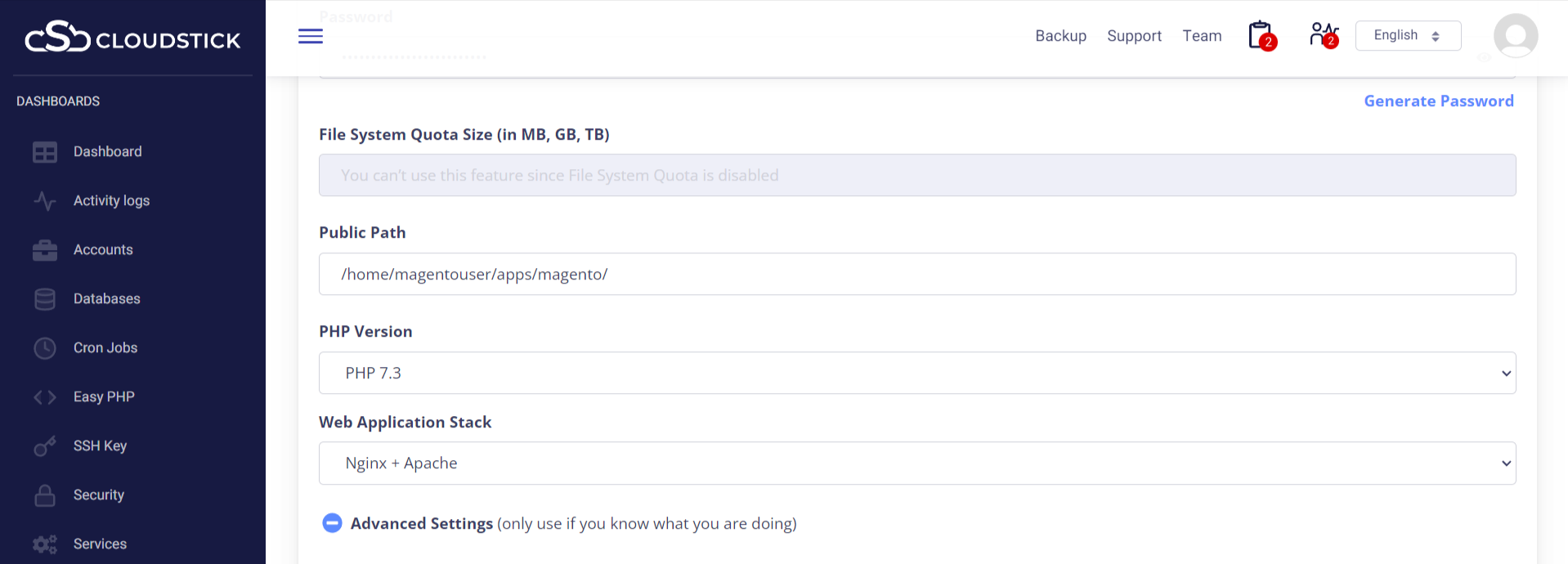Viewport: 1568px width, 564px height.
Task: Open the Support page link
Action: 1134,36
